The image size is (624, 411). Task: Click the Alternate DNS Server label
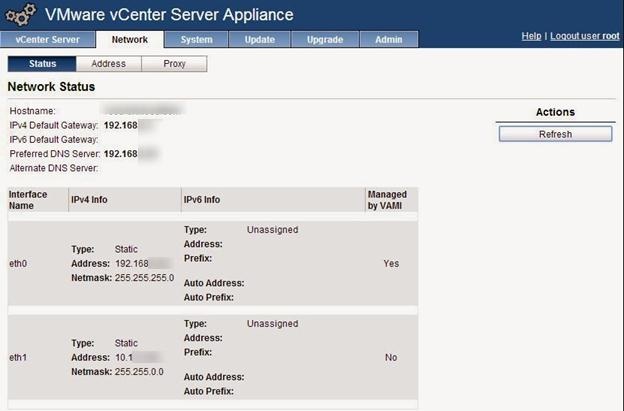point(54,168)
